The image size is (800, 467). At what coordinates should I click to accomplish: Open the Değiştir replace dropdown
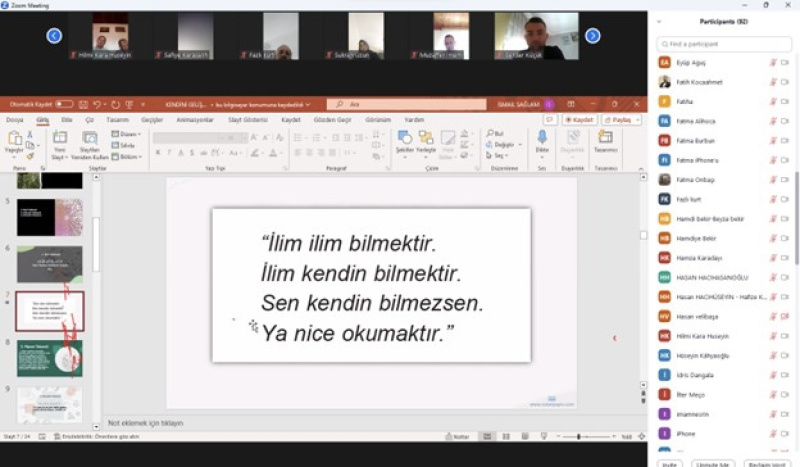504,144
